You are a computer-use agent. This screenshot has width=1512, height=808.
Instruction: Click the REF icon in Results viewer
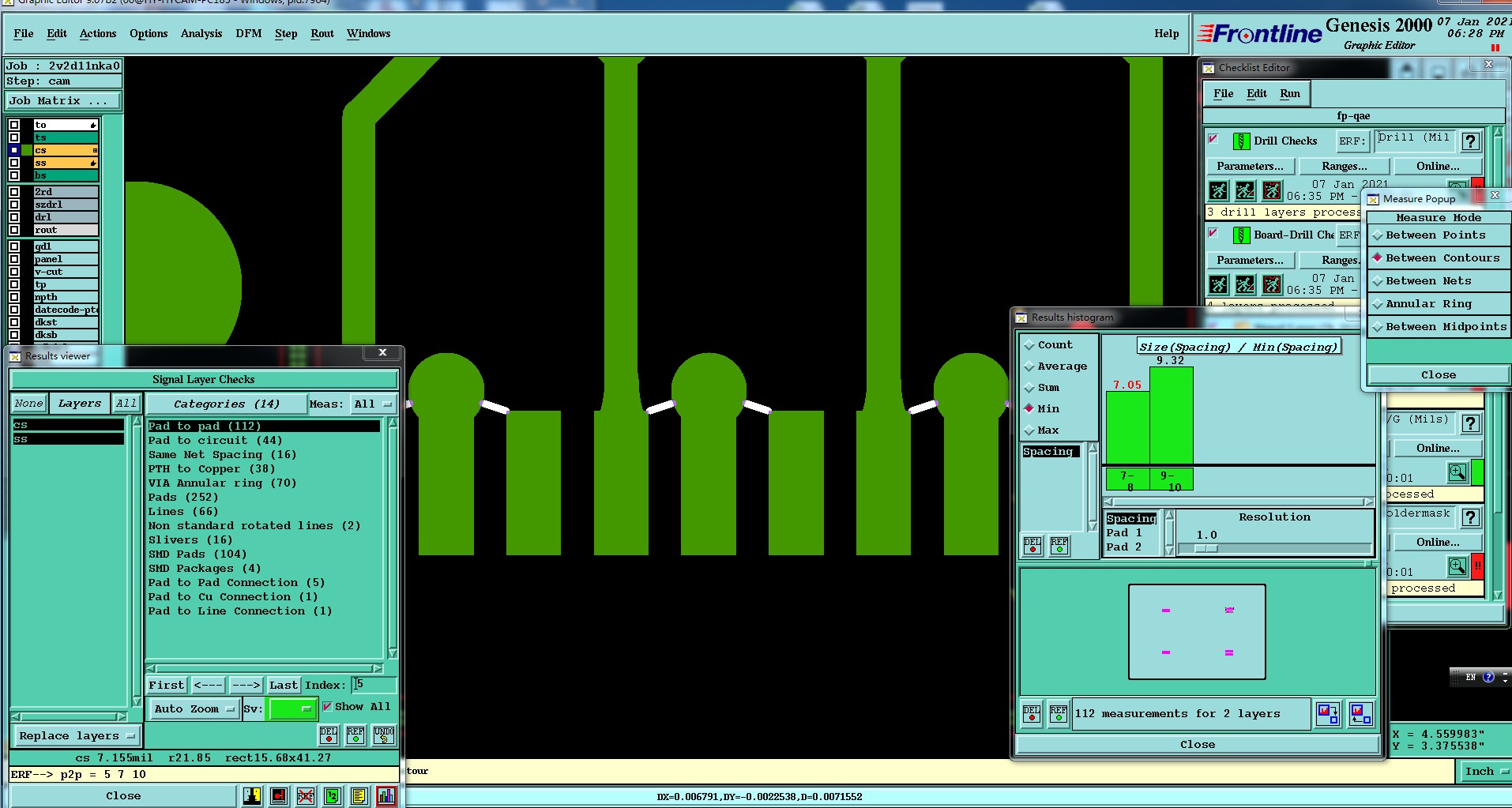tap(355, 735)
